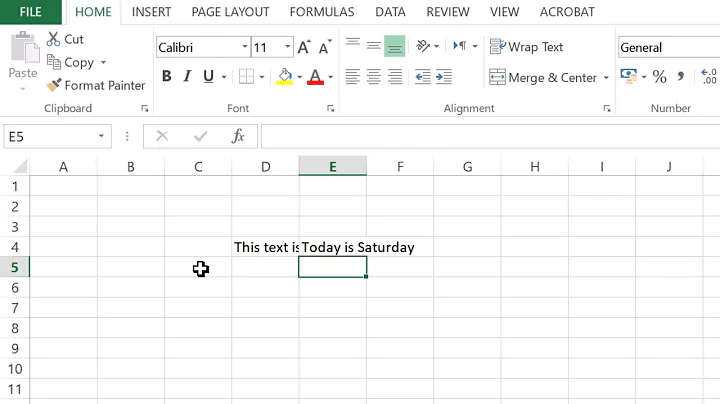The width and height of the screenshot is (720, 404).
Task: Open the Clipboard group dialog launcher
Action: (145, 109)
